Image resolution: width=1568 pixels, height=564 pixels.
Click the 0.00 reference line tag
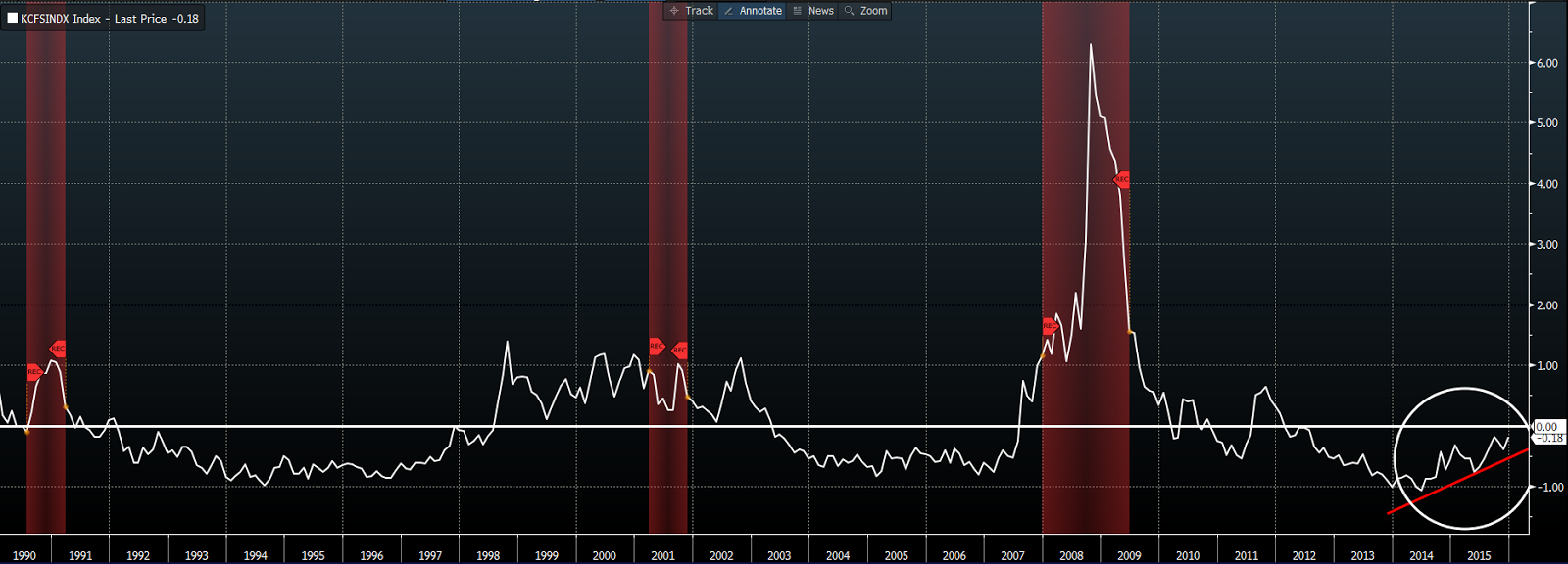coord(1547,427)
